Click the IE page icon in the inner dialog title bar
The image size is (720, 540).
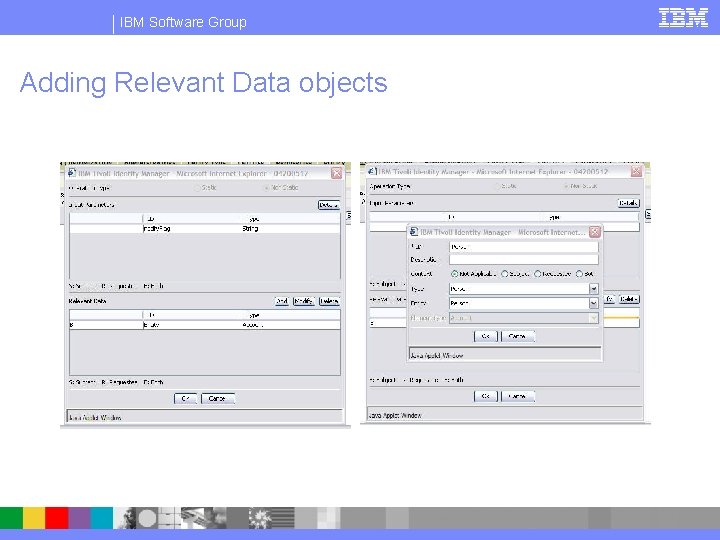[414, 232]
